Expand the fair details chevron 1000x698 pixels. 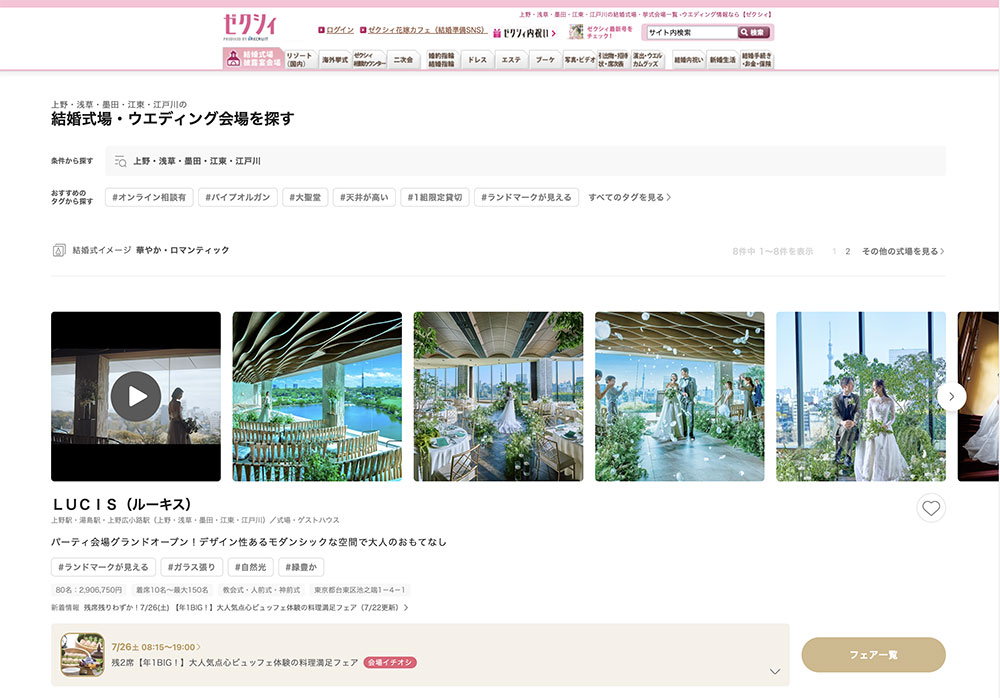774,671
